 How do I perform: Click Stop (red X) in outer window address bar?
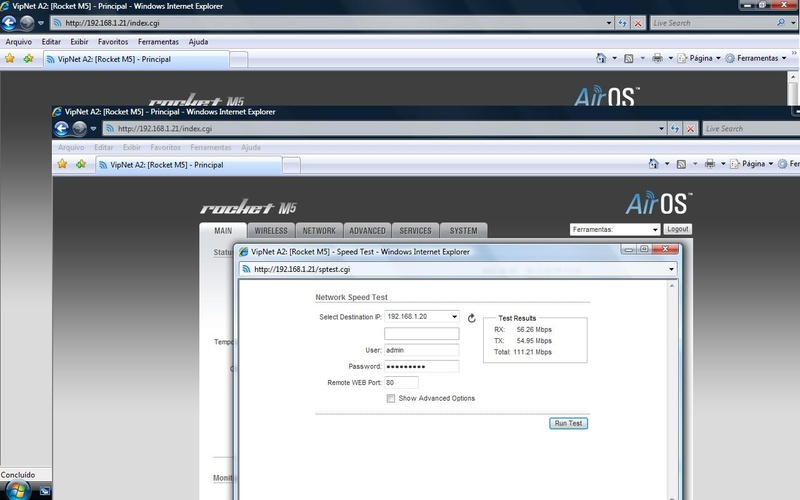[638, 23]
